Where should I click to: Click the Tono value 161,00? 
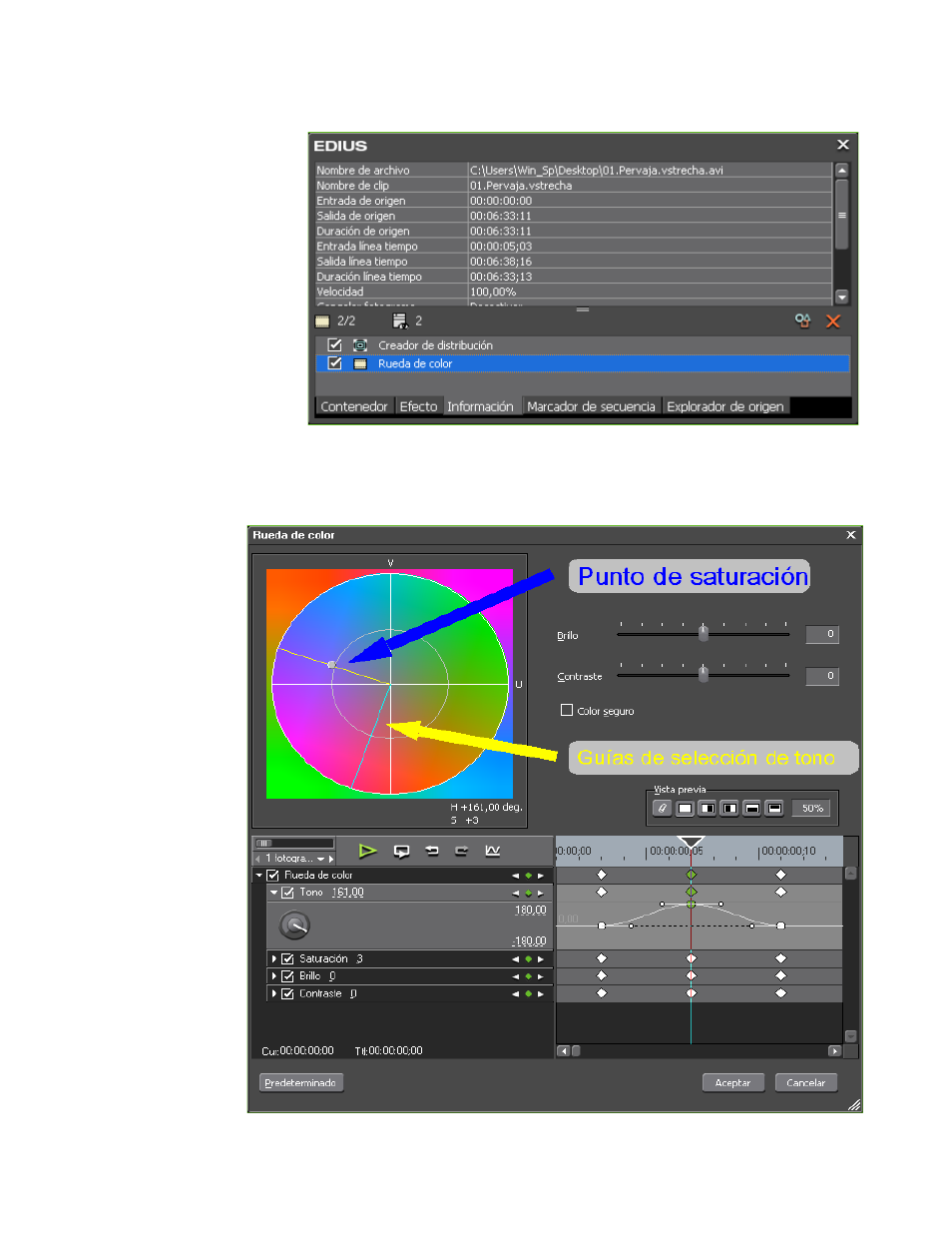[347, 893]
